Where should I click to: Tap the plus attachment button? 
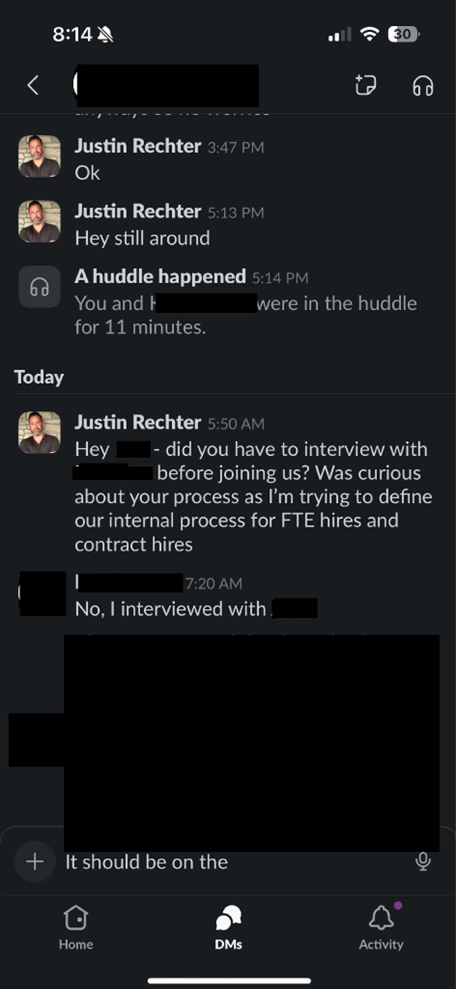(x=35, y=861)
